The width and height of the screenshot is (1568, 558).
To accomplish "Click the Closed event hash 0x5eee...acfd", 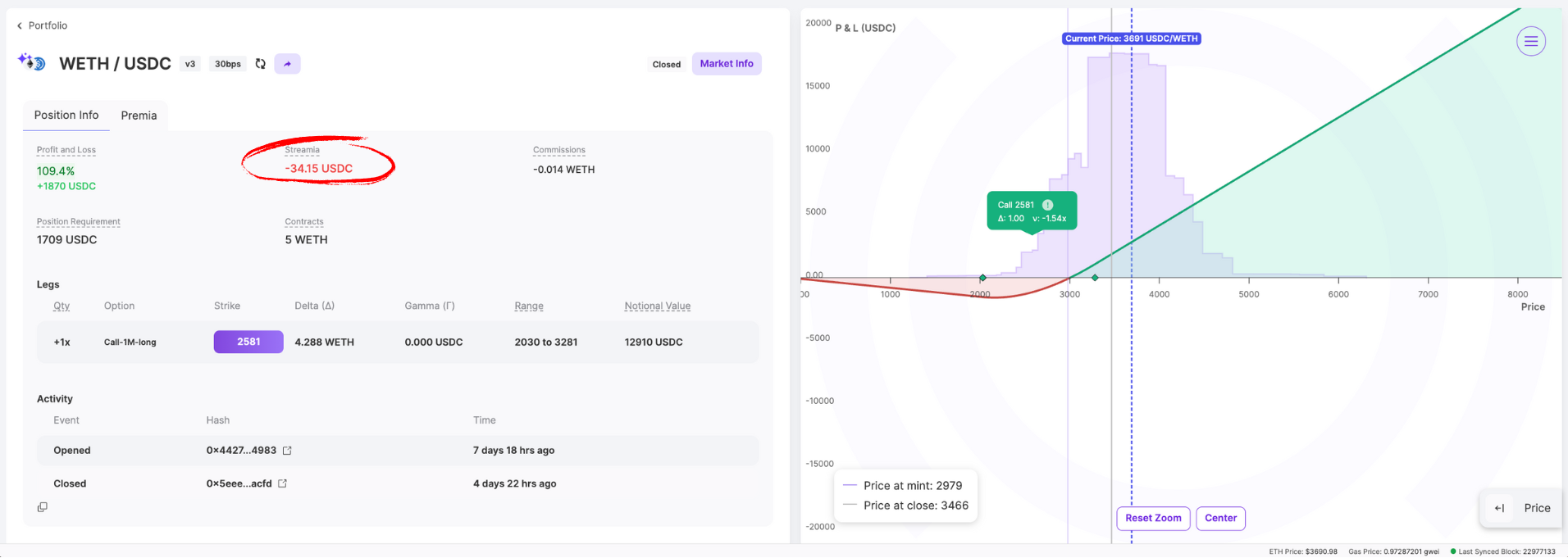I will pyautogui.click(x=239, y=484).
